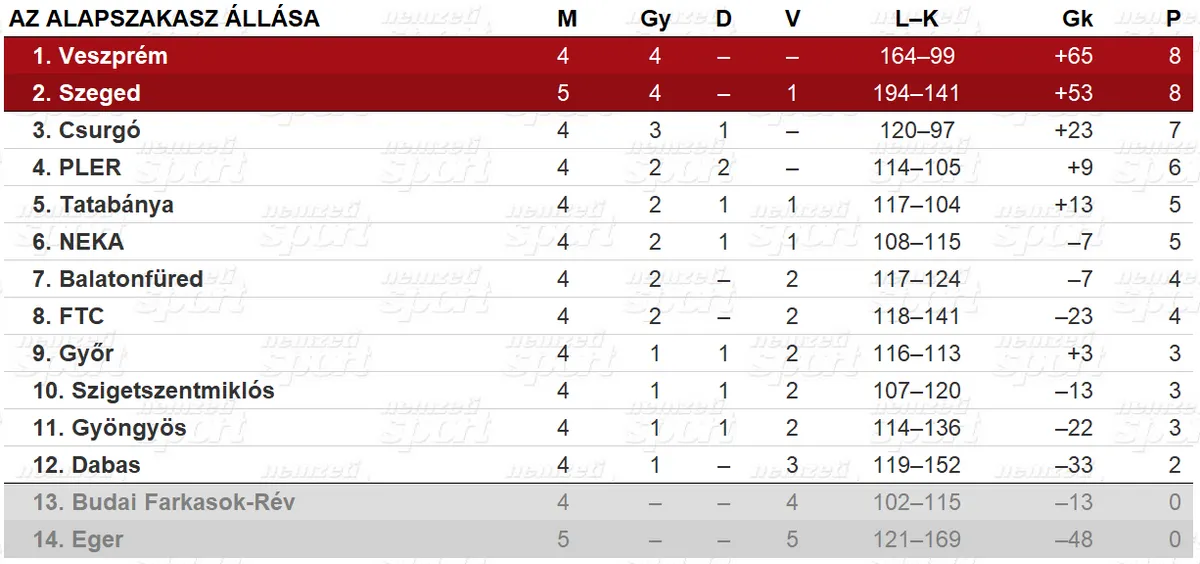Click the P points column header
The width and height of the screenshot is (1200, 564).
[1174, 19]
